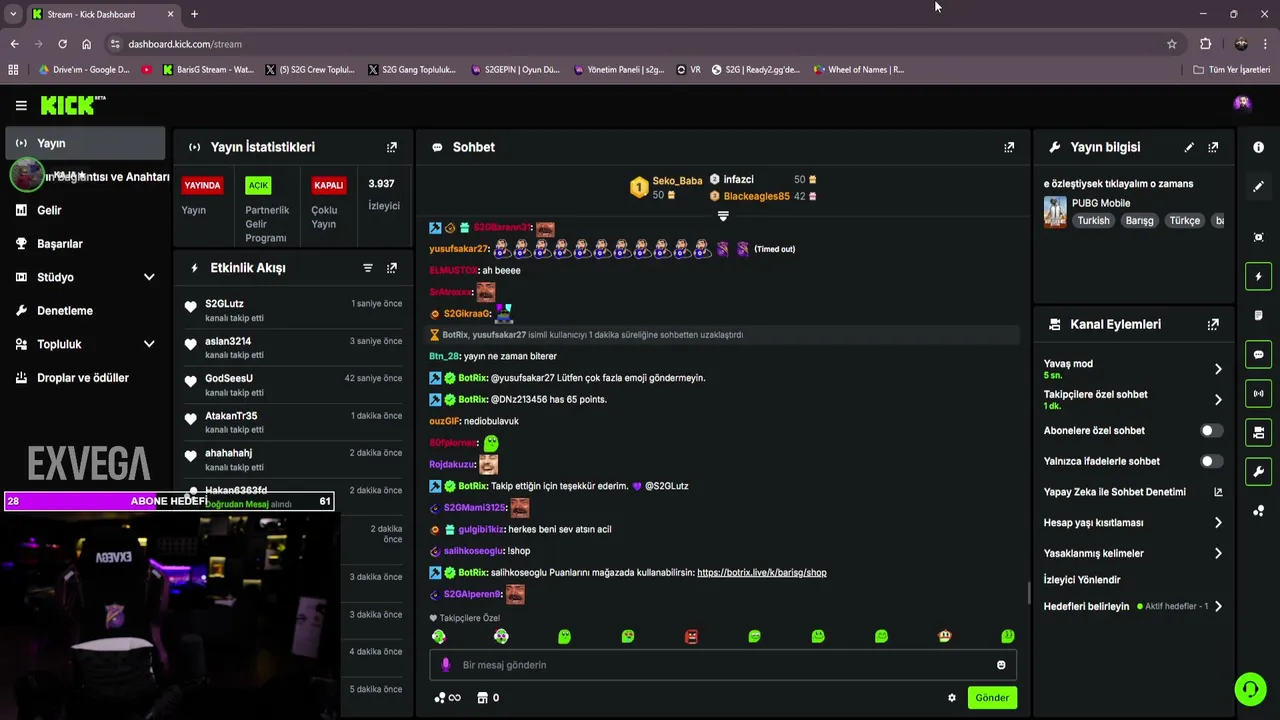This screenshot has height=720, width=1280.
Task: Click the document icon in right sidebar
Action: click(1259, 315)
